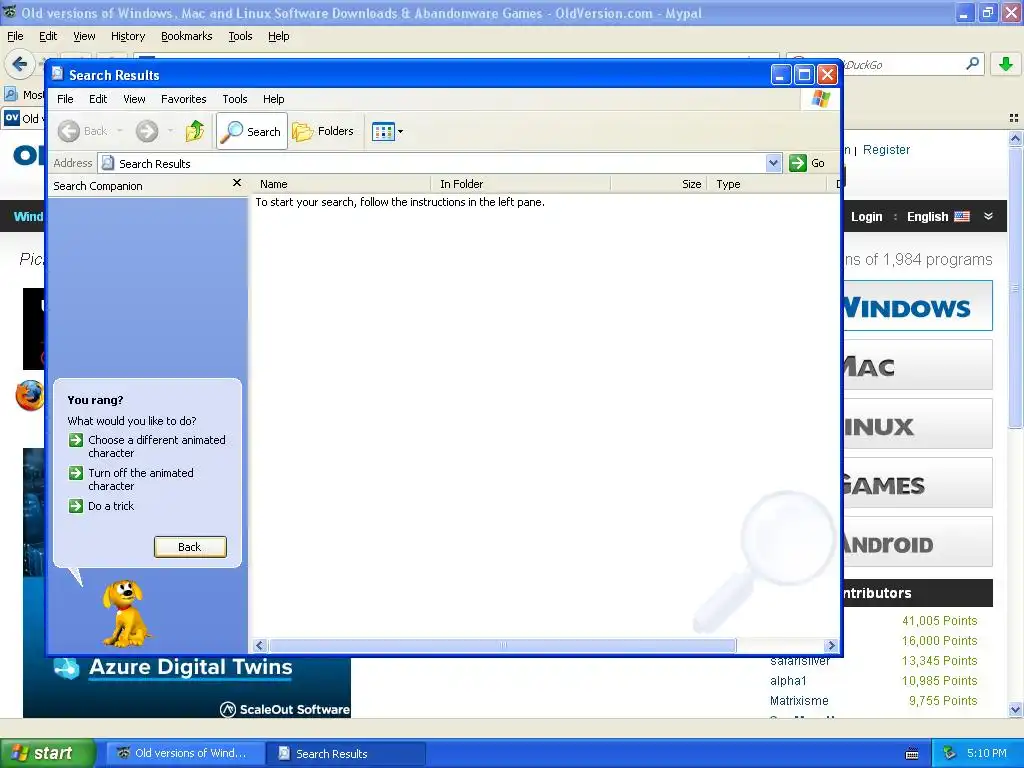Viewport: 1024px width, 768px height.
Task: Go back using Explorer's Back toolbar button
Action: (x=82, y=131)
